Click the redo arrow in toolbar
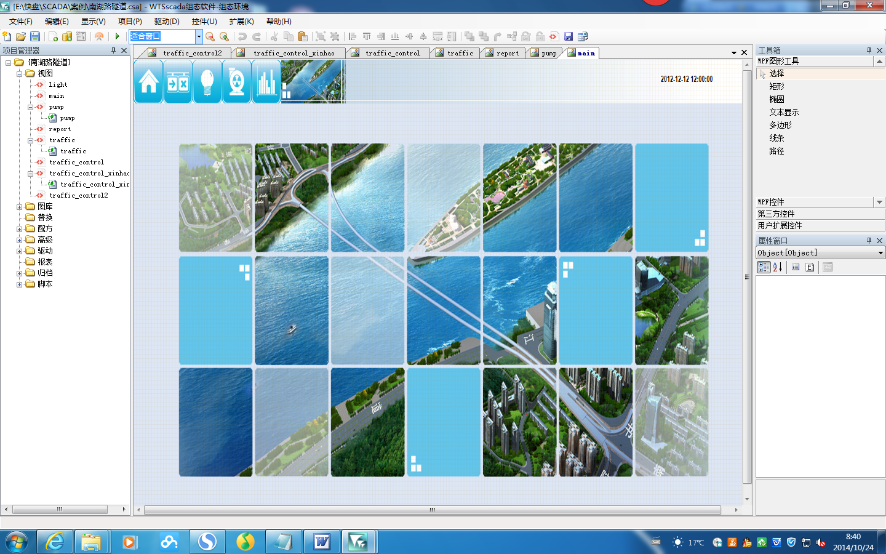 [256, 36]
